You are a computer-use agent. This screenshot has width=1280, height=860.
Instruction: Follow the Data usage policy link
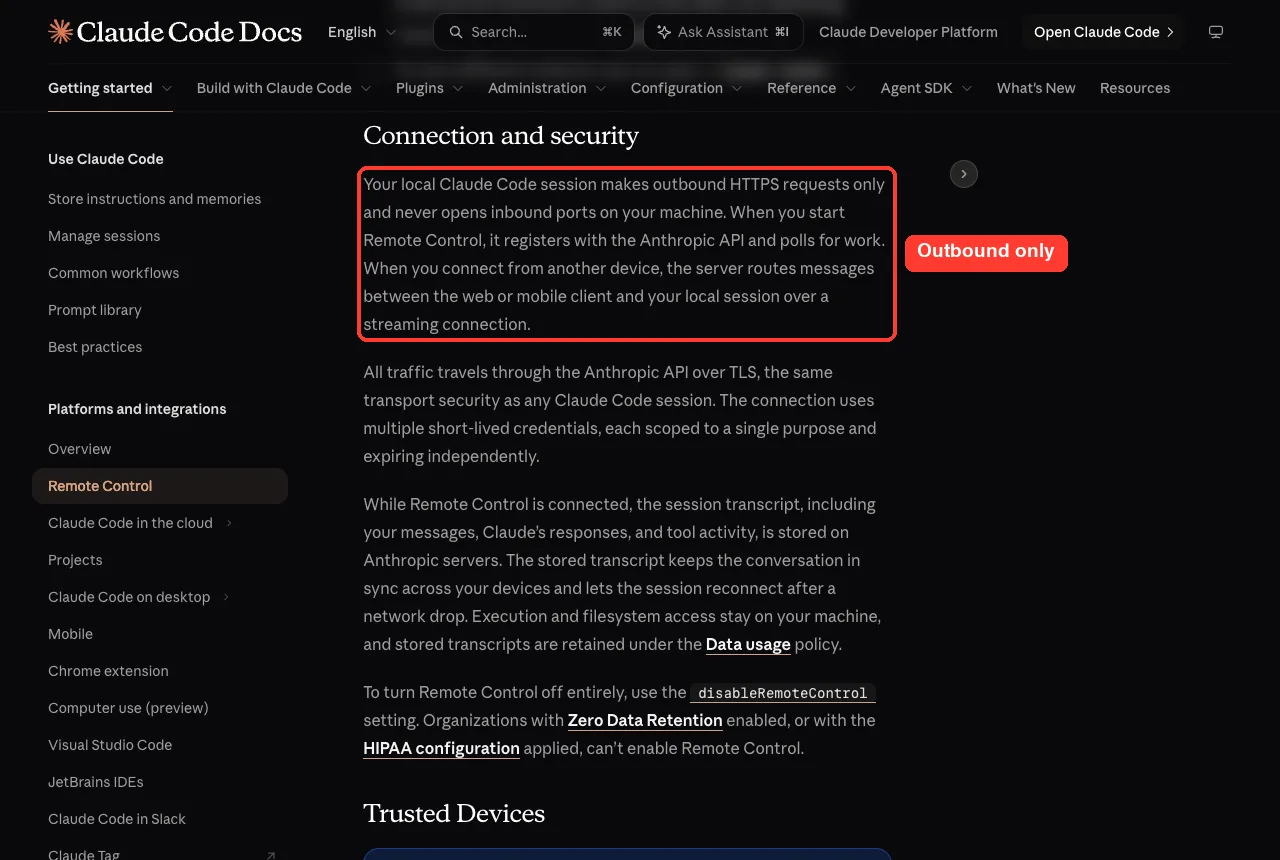coord(748,644)
